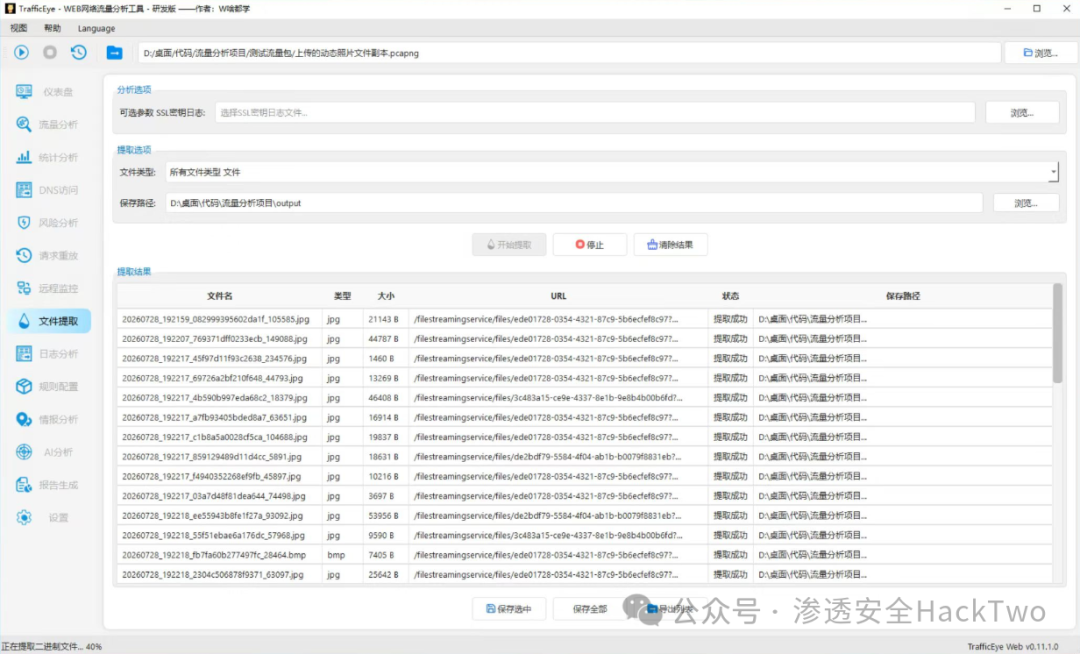Sort by the URL column header
The height and width of the screenshot is (654, 1080).
(x=558, y=296)
